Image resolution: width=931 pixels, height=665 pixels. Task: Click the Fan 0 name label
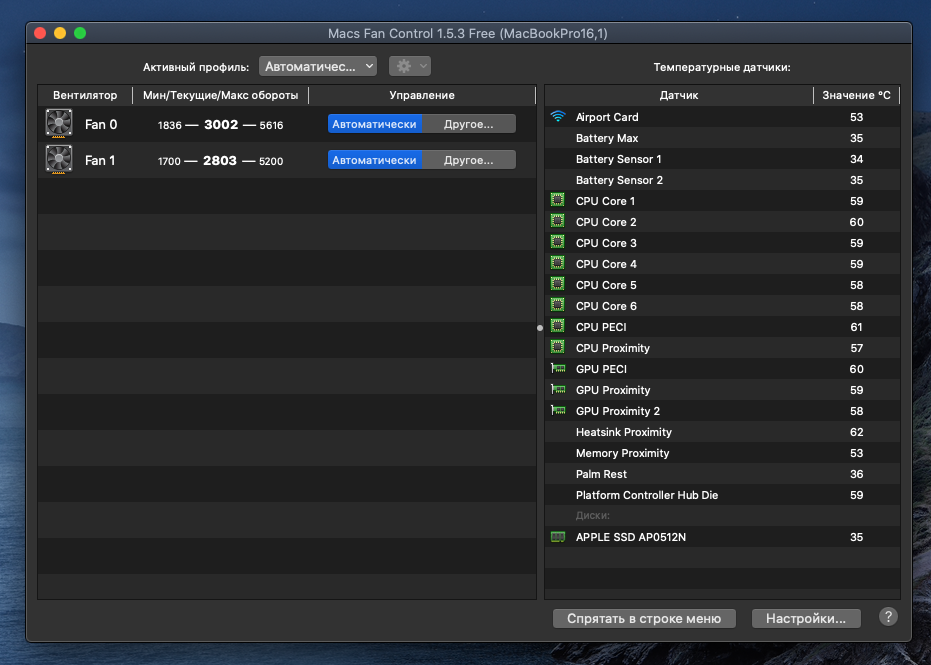pyautogui.click(x=101, y=124)
